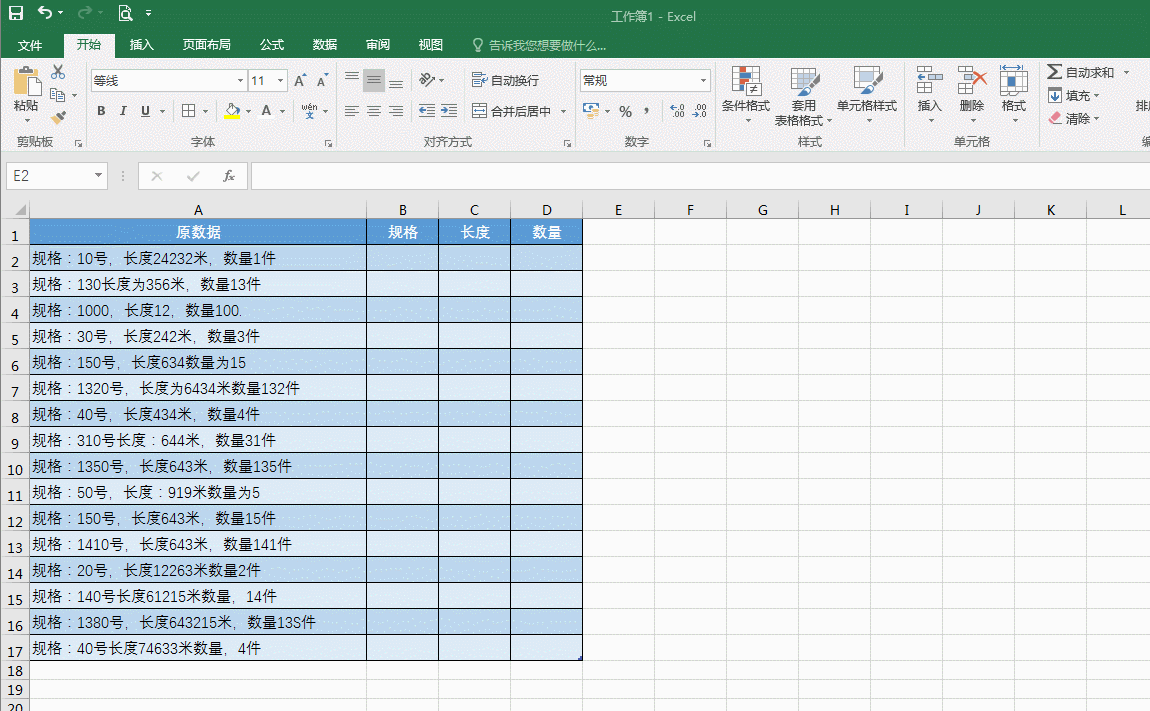Click Clear (清除) button
The width and height of the screenshot is (1150, 711).
(x=1069, y=118)
